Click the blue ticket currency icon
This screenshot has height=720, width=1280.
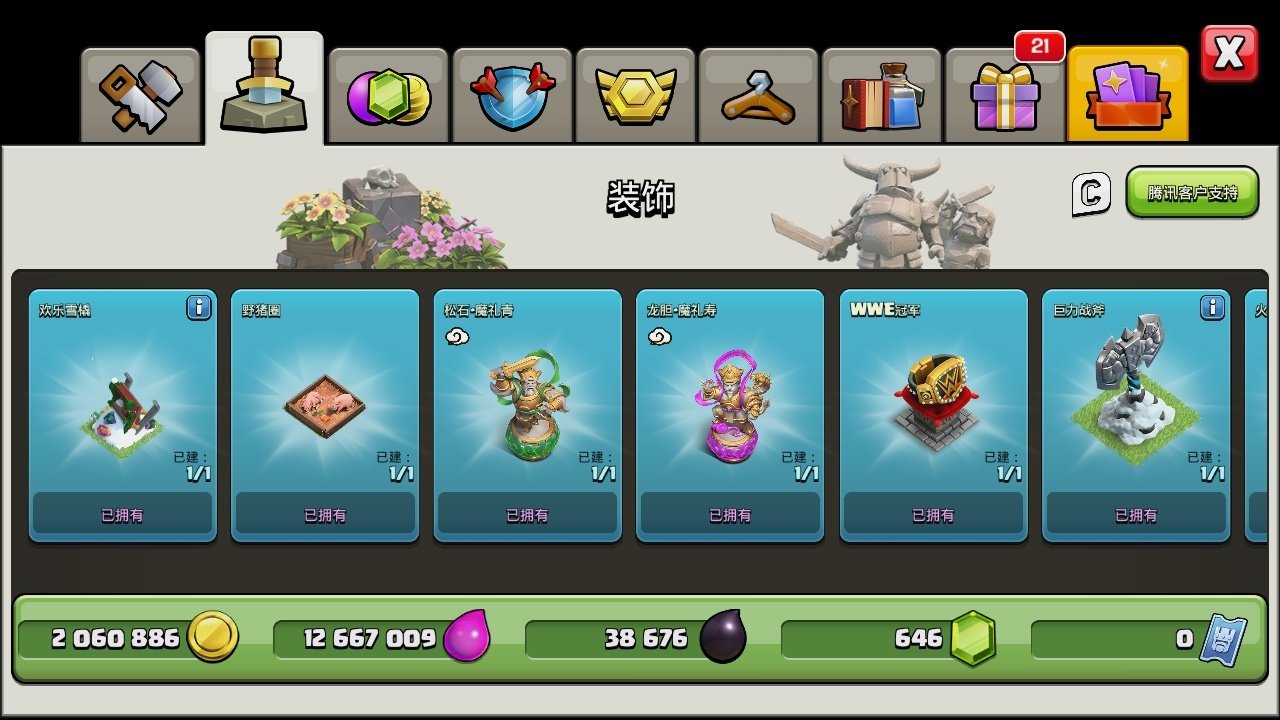point(1223,640)
